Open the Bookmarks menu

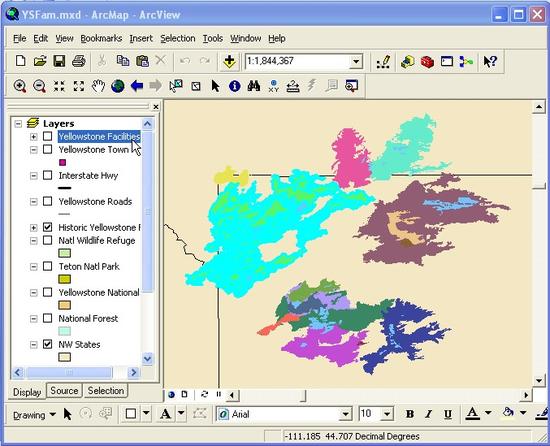[101, 38]
